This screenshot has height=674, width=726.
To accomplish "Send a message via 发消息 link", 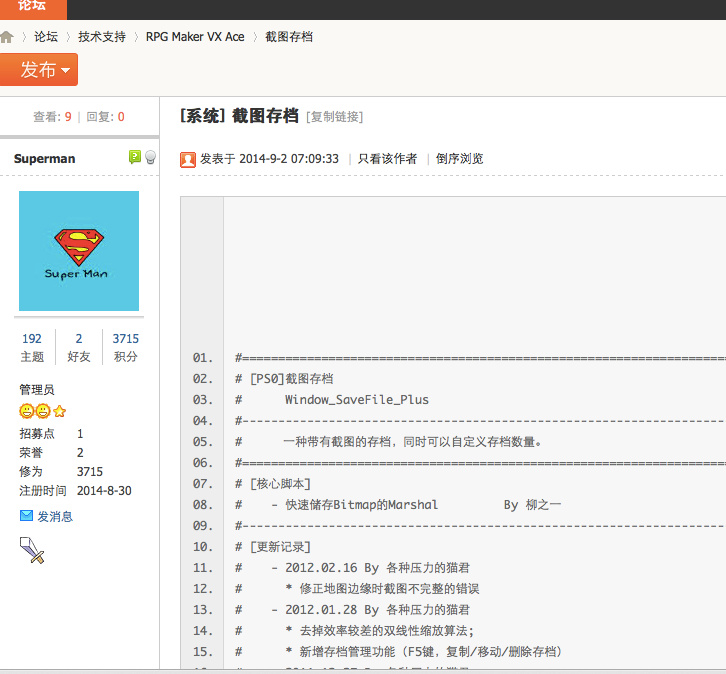I will point(55,516).
